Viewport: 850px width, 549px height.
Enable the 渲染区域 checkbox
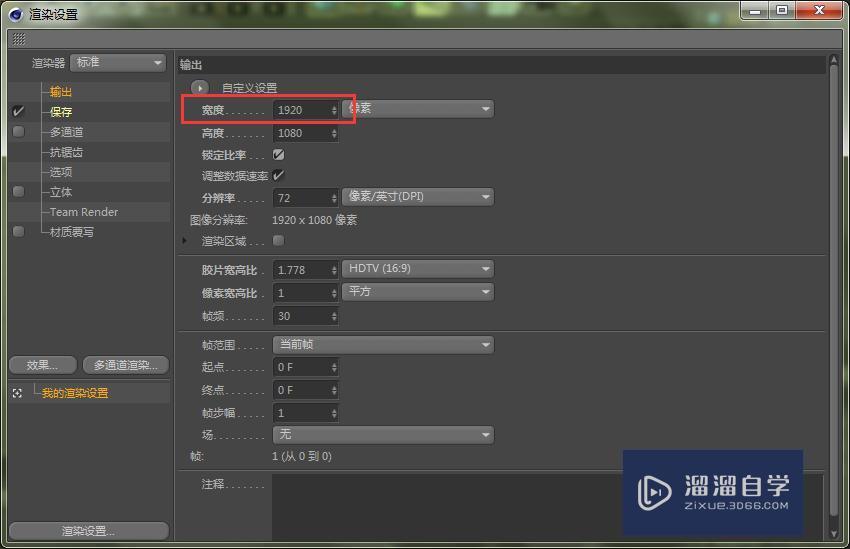(x=279, y=240)
